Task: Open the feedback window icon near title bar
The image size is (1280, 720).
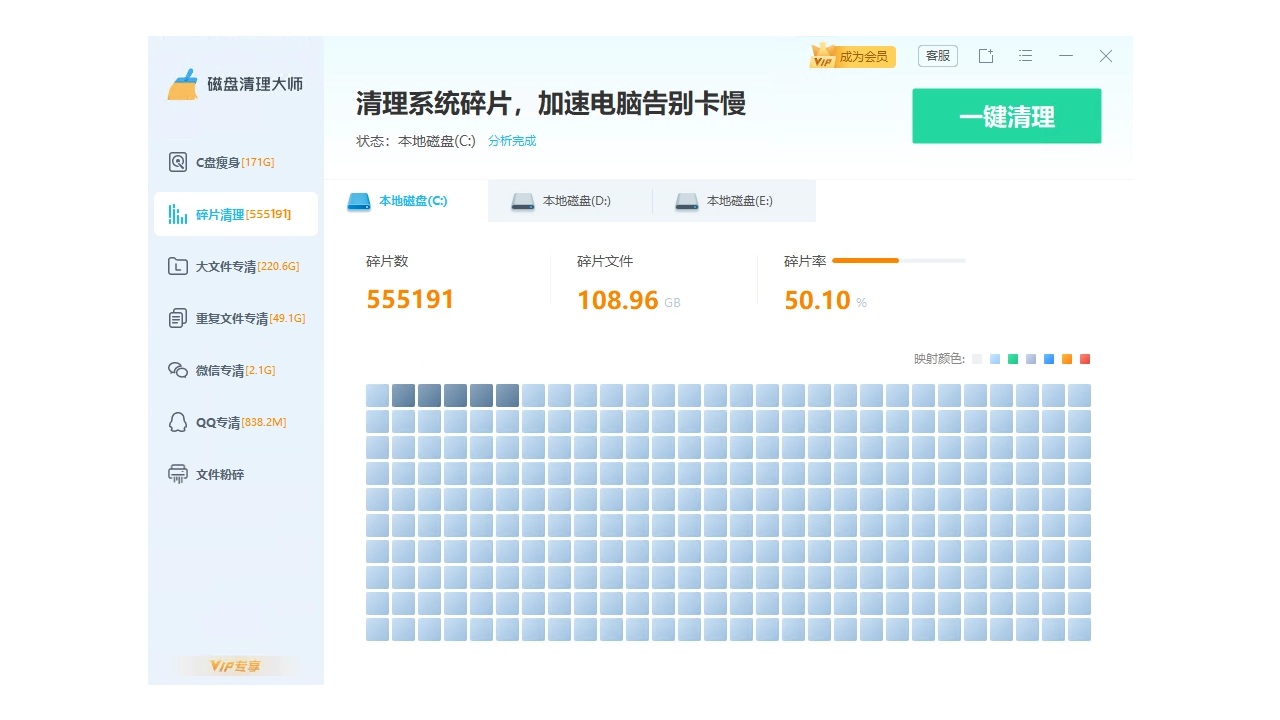Action: (986, 55)
